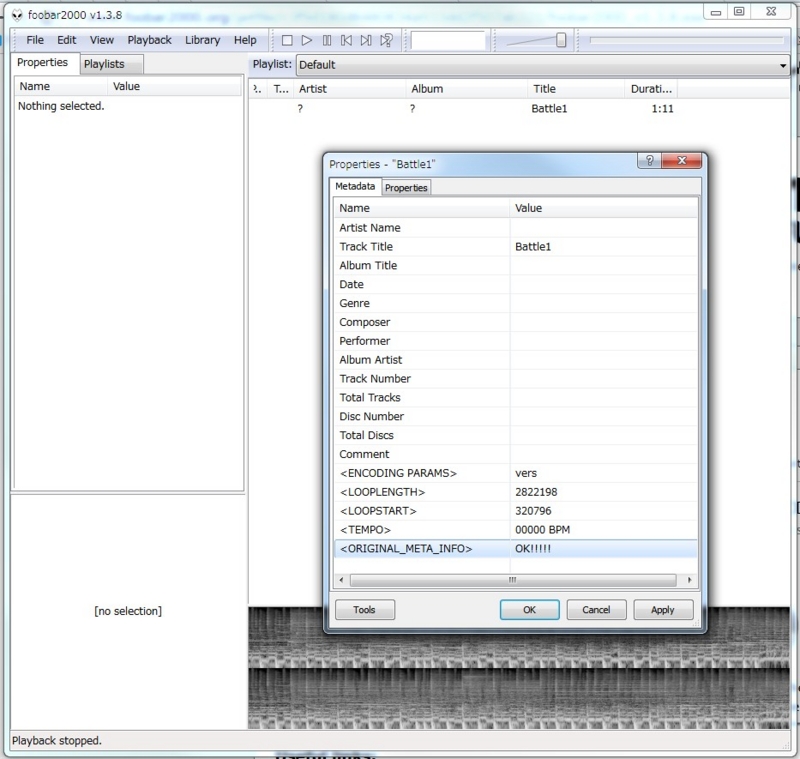Click the TEMPO value 00000 BPM
The image size is (800, 759).
(x=542, y=530)
